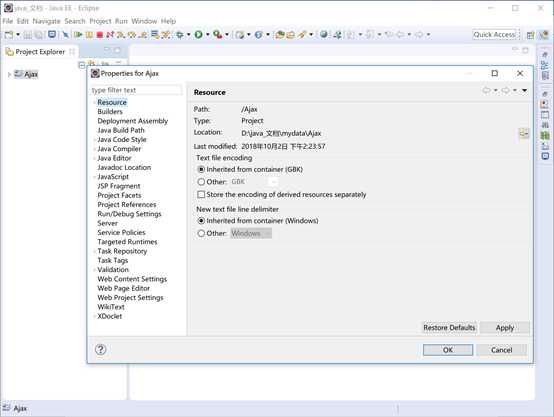Click the Step Return icon

143,35
